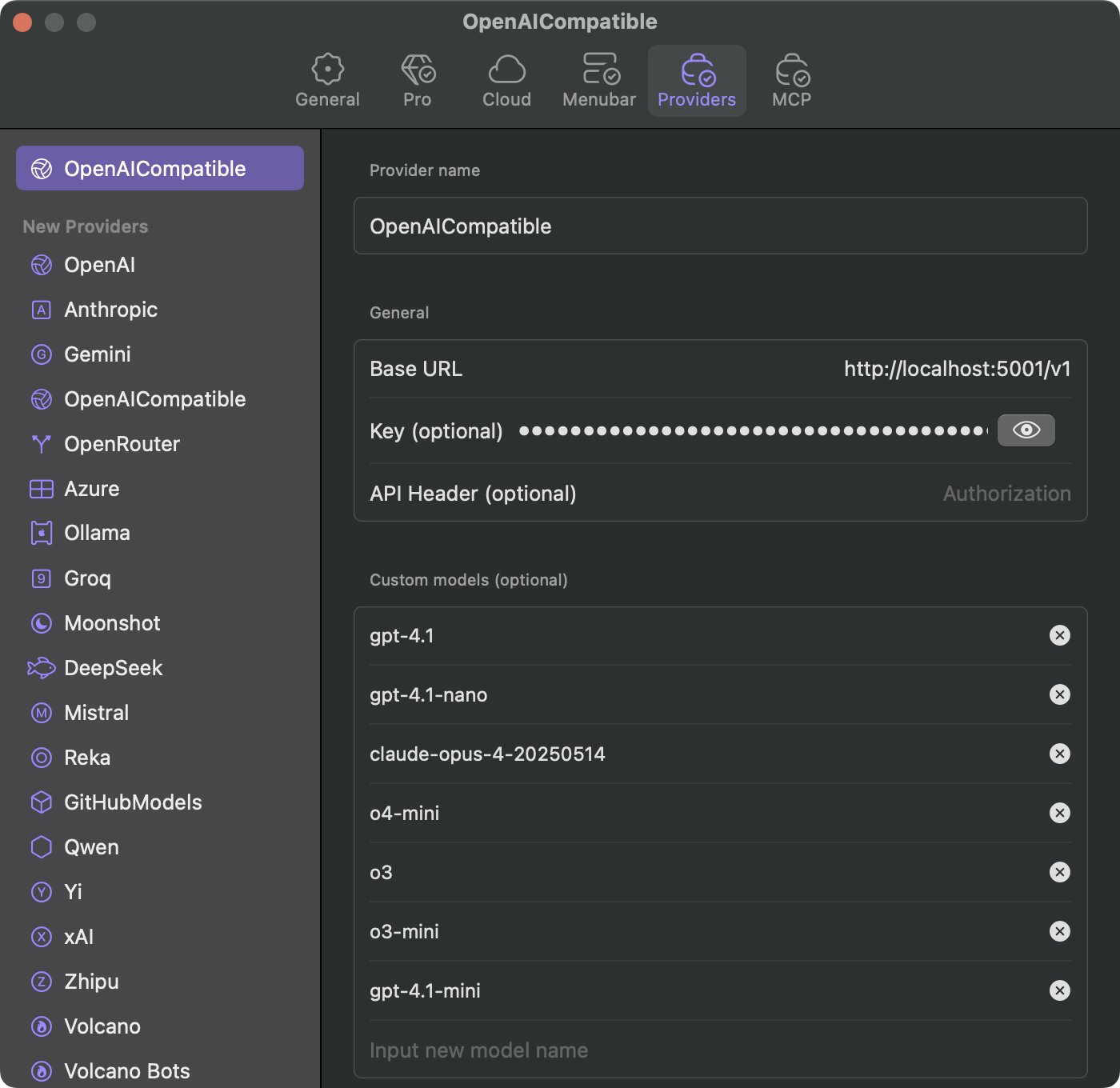Click the Input new model name field

[x=720, y=1050]
